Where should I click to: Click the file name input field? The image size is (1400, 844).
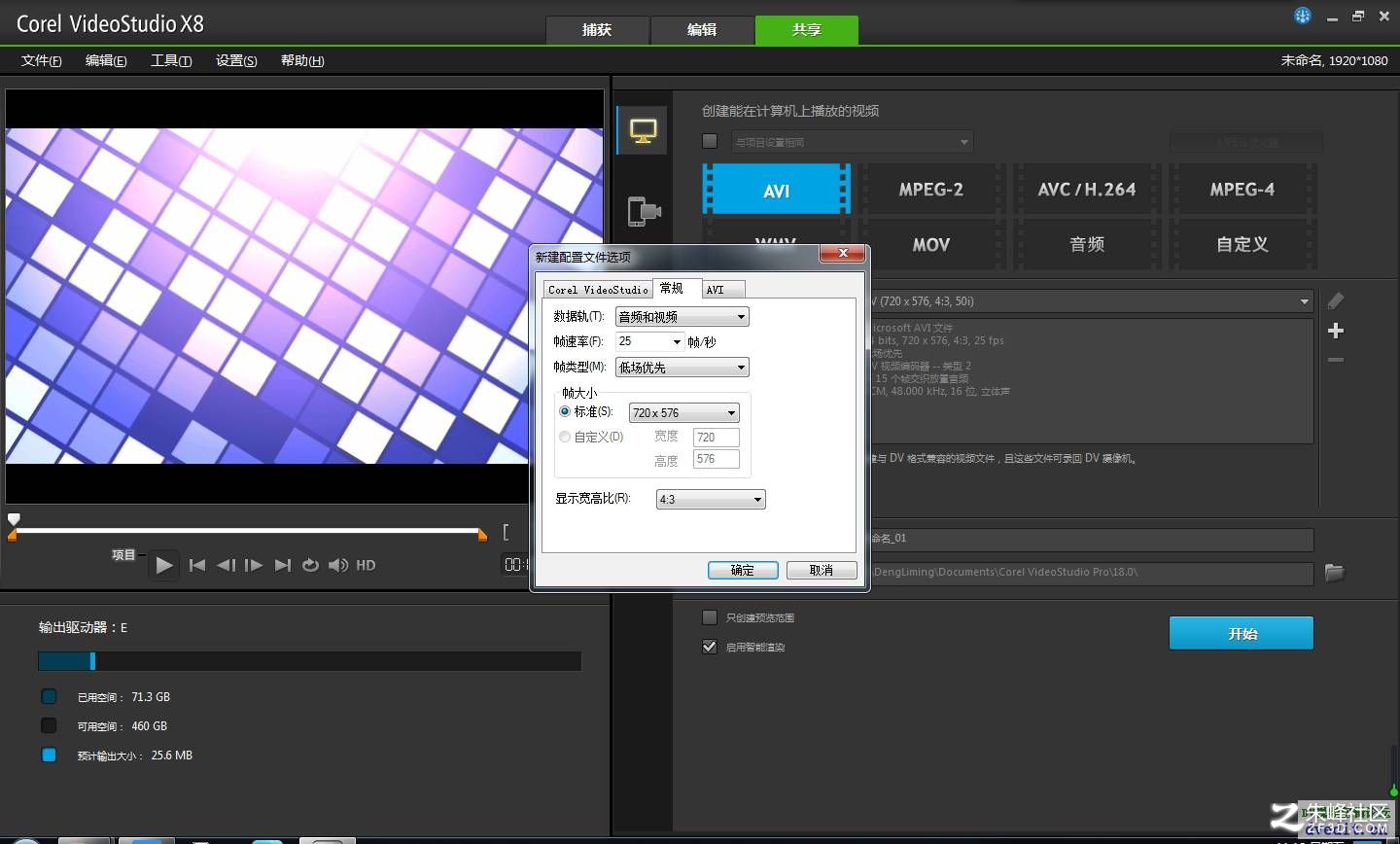1091,539
